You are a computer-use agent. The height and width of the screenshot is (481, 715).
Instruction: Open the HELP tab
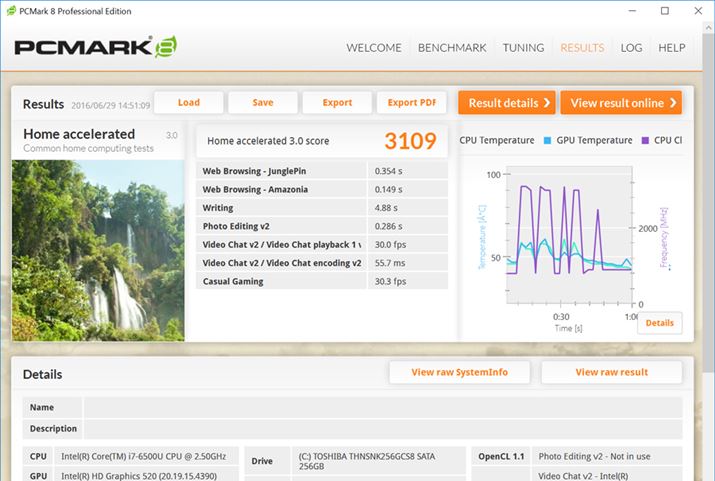pos(671,48)
